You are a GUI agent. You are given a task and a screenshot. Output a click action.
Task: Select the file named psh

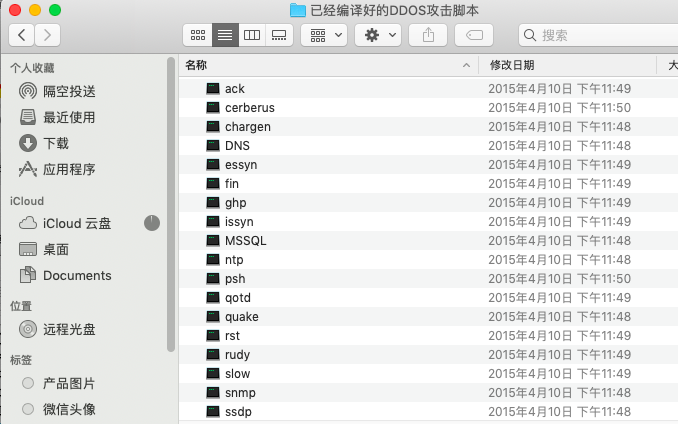click(235, 279)
